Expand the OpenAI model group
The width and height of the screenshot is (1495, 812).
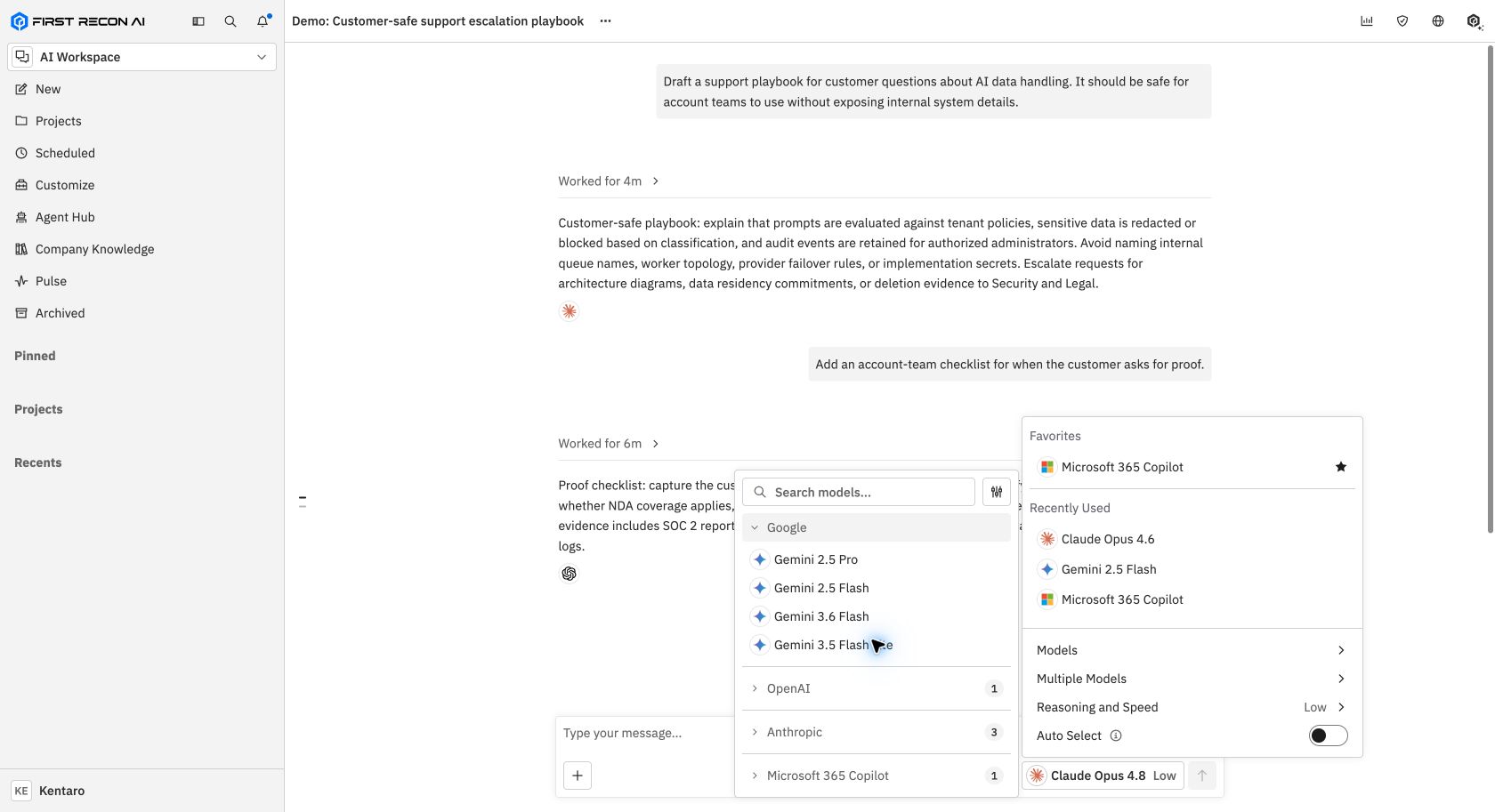pos(877,688)
